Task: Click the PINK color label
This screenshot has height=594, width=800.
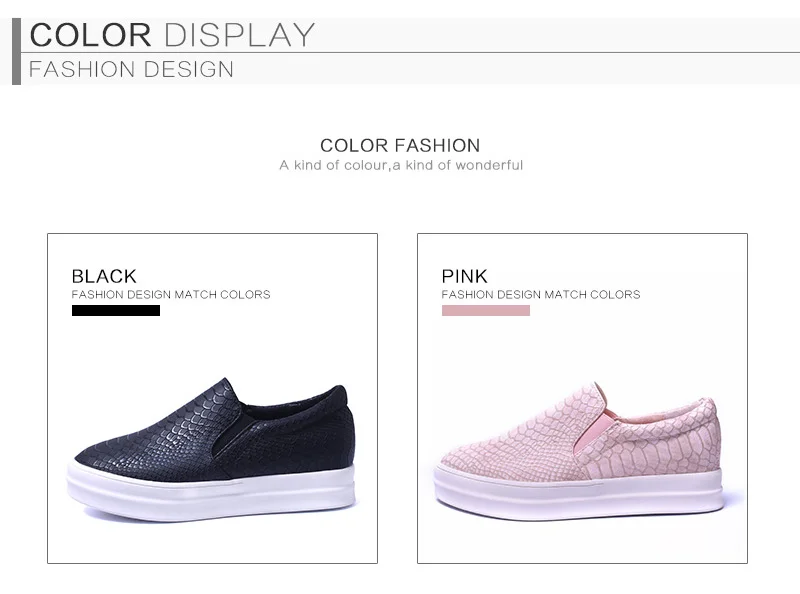Action: 464,276
